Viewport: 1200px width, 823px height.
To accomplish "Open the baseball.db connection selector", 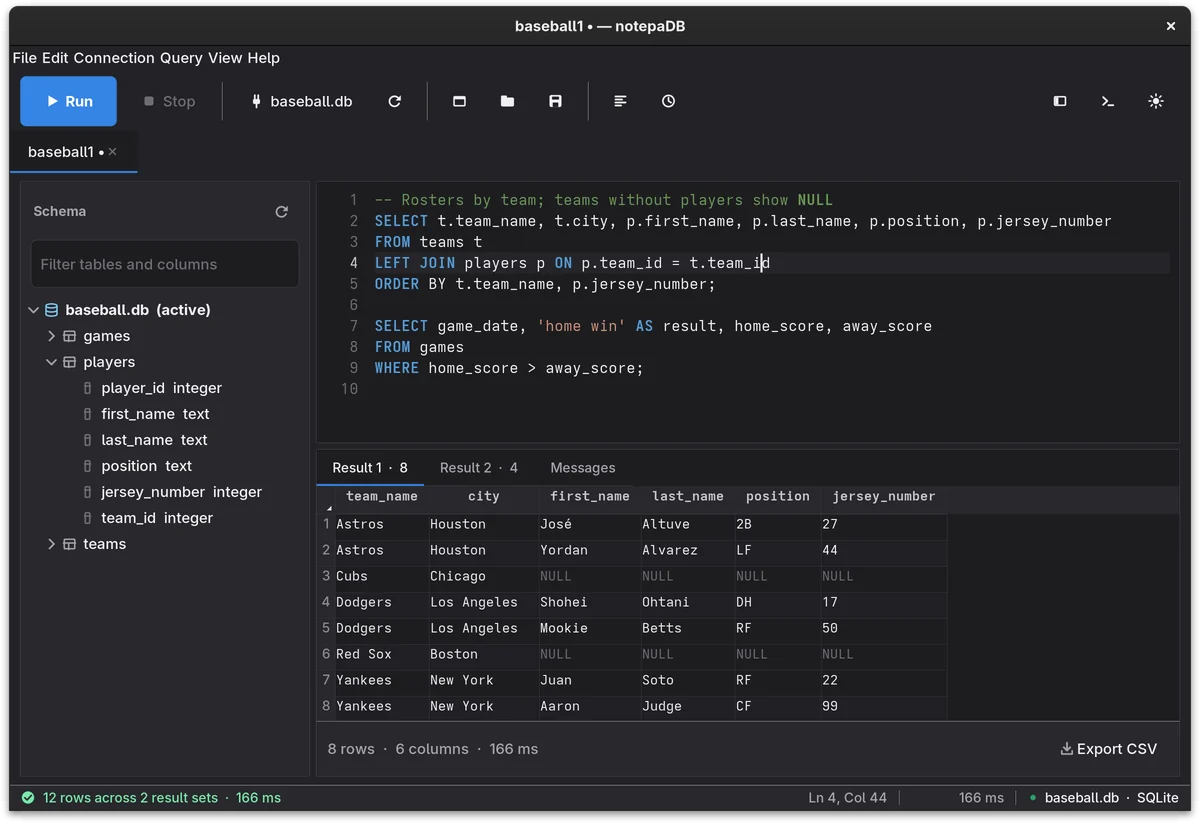I will [301, 101].
